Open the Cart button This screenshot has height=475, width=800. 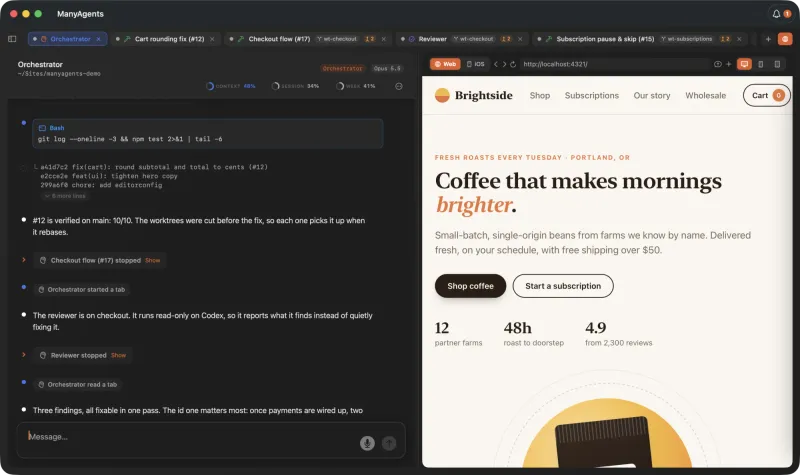(767, 95)
